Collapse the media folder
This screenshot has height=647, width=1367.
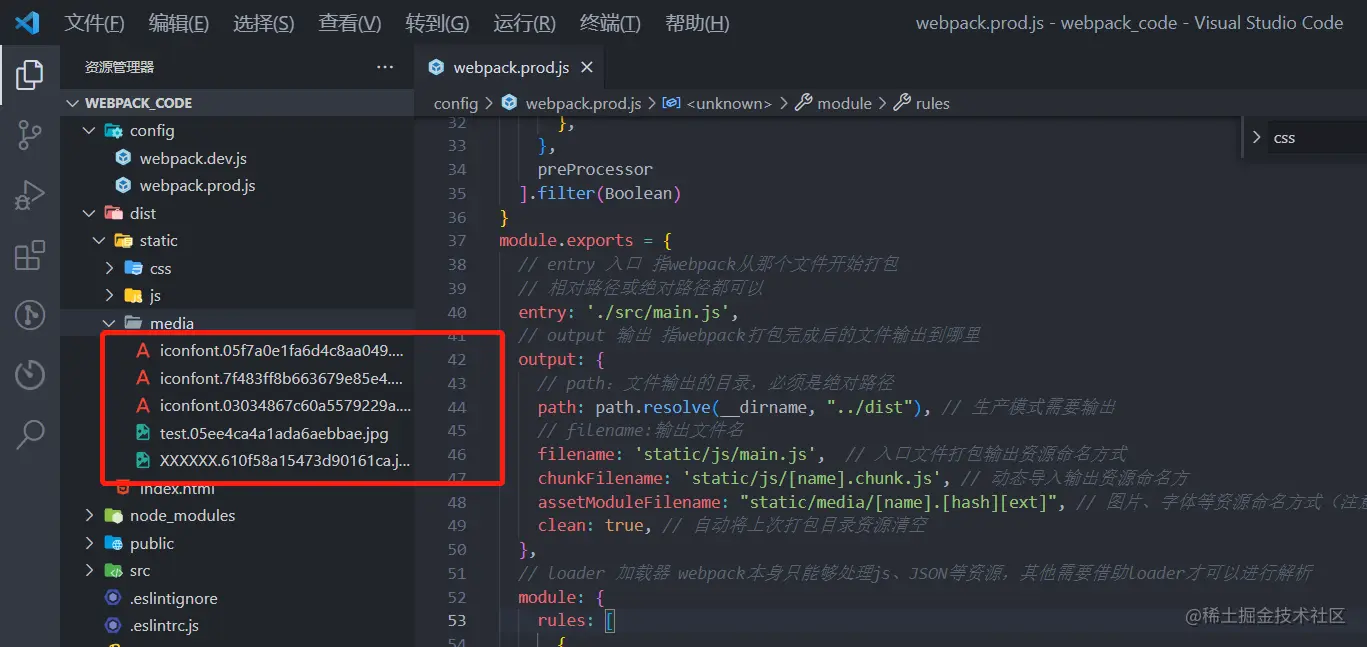pyautogui.click(x=237, y=323)
